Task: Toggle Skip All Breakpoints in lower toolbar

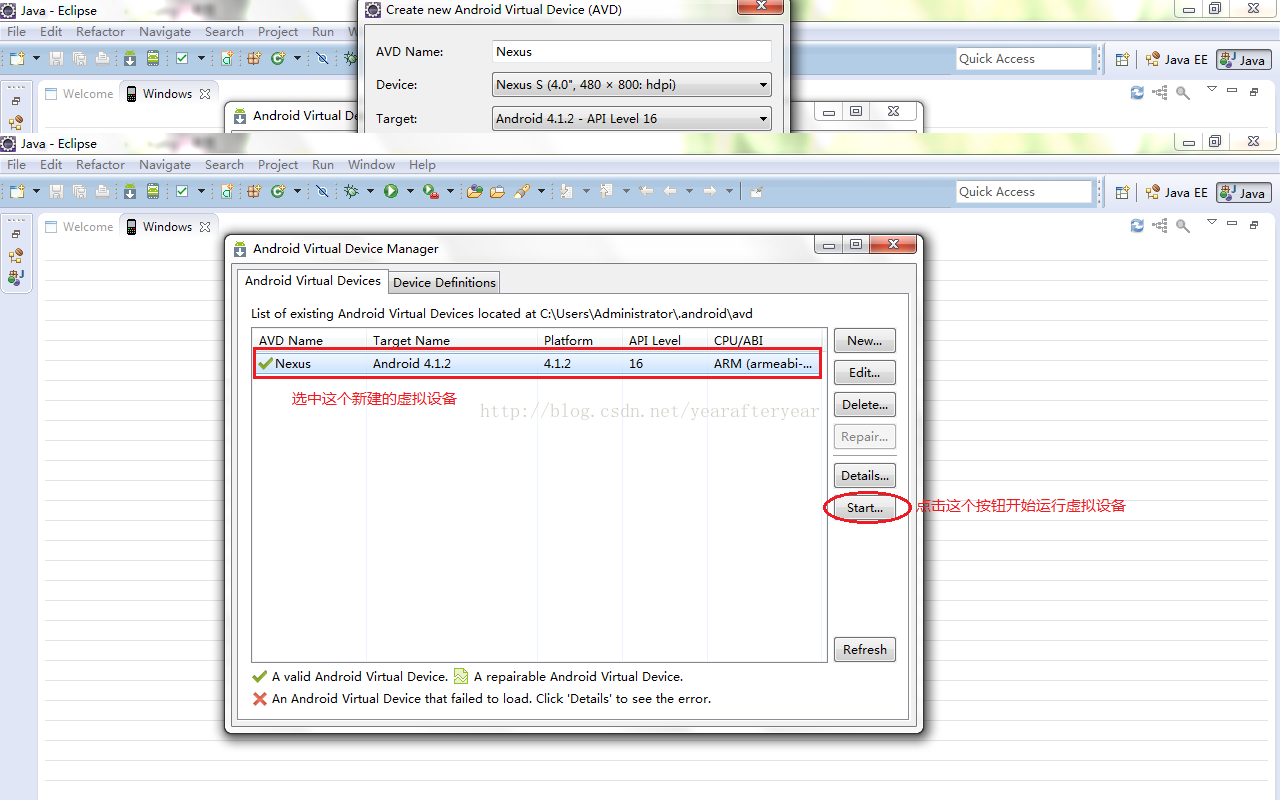Action: point(322,191)
